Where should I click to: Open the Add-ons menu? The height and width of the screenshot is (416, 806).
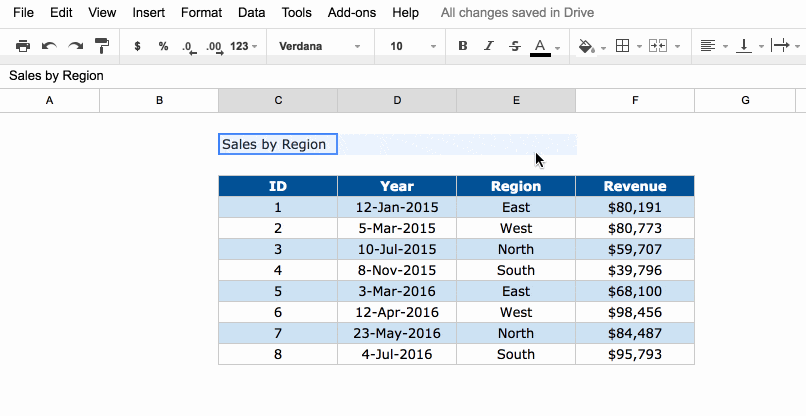click(x=350, y=13)
